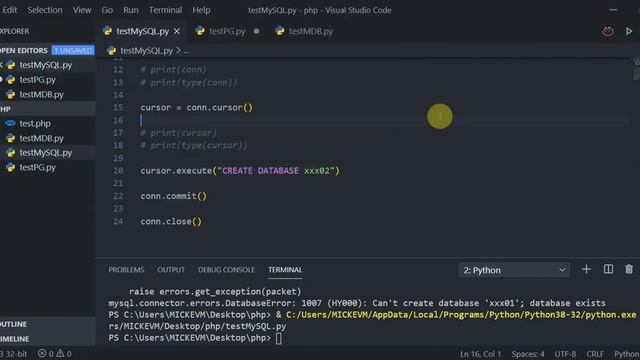Screen dimensions: 640x360
Task: Open the Help menu
Action: tap(201, 10)
